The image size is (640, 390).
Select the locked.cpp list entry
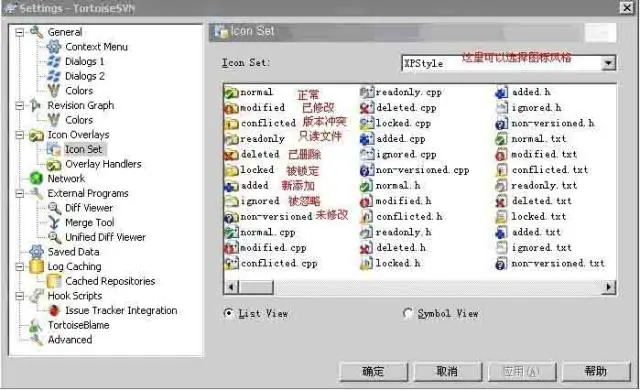click(x=395, y=124)
